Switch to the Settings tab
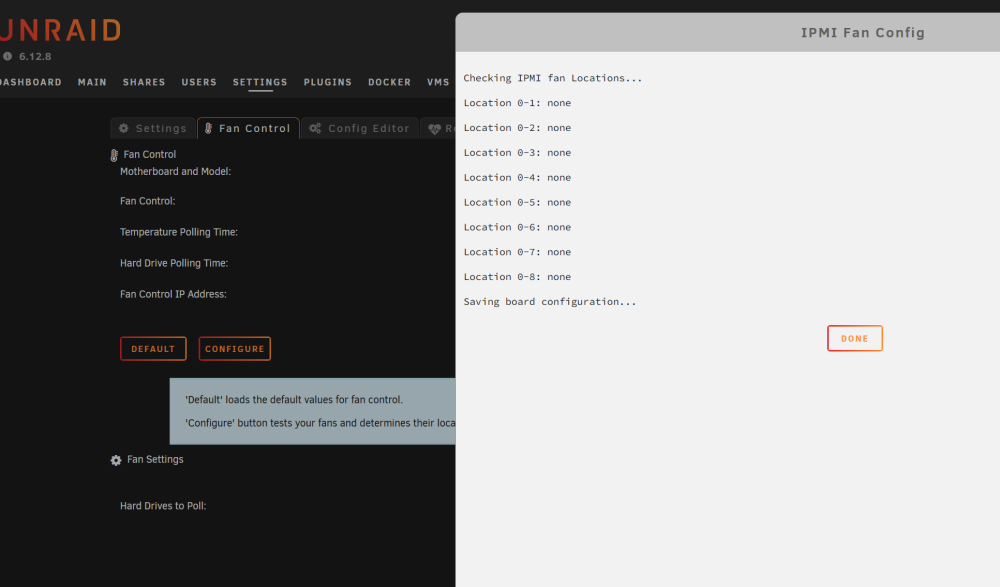This screenshot has height=587, width=1000. (x=153, y=128)
